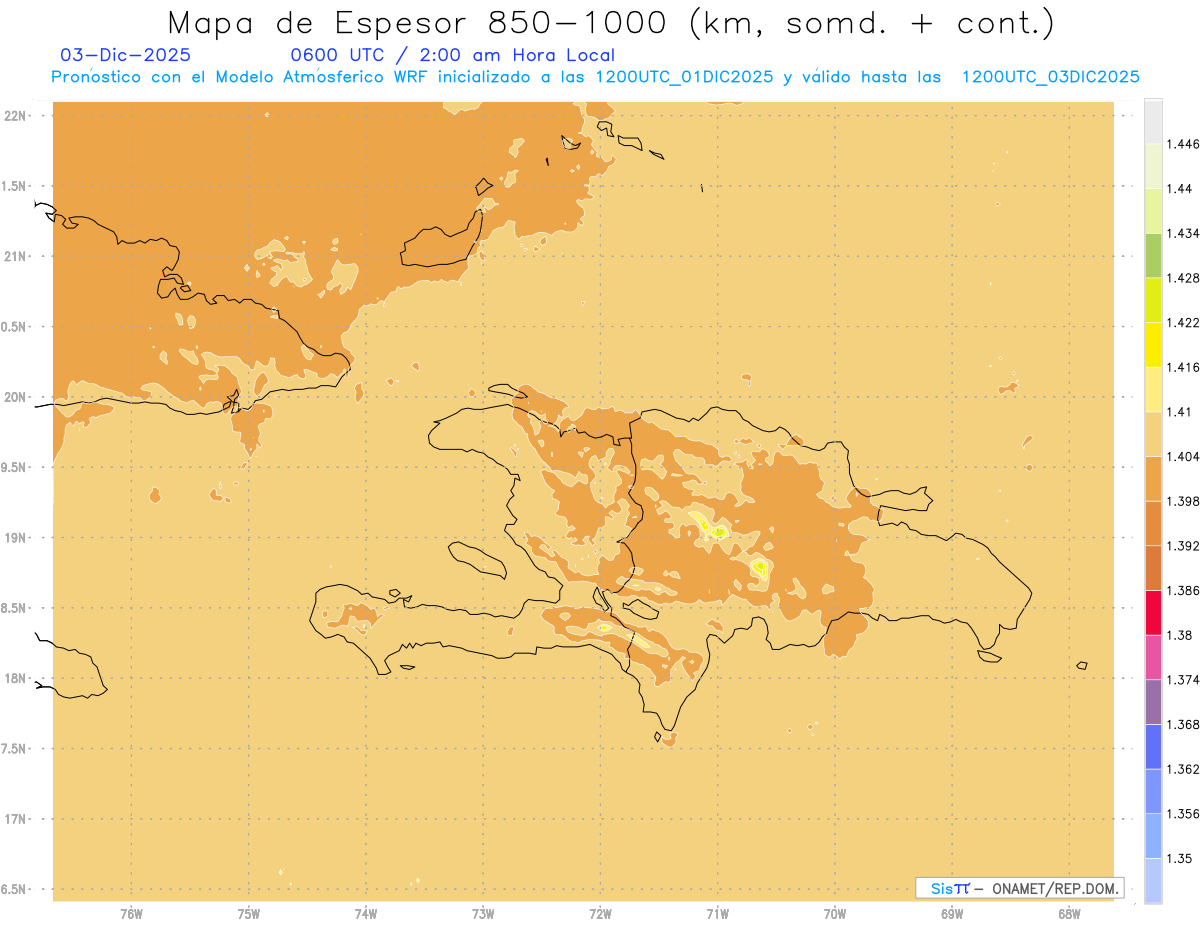
Task: Click the "70W" longitude label
Action: point(835,913)
